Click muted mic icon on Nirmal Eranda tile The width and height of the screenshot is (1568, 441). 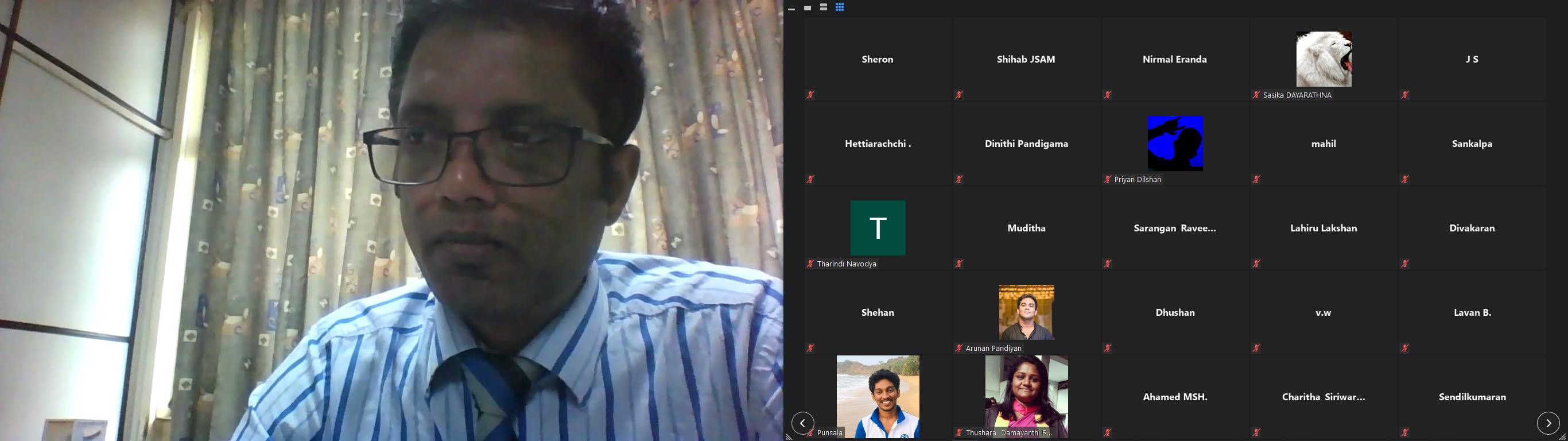point(1108,95)
